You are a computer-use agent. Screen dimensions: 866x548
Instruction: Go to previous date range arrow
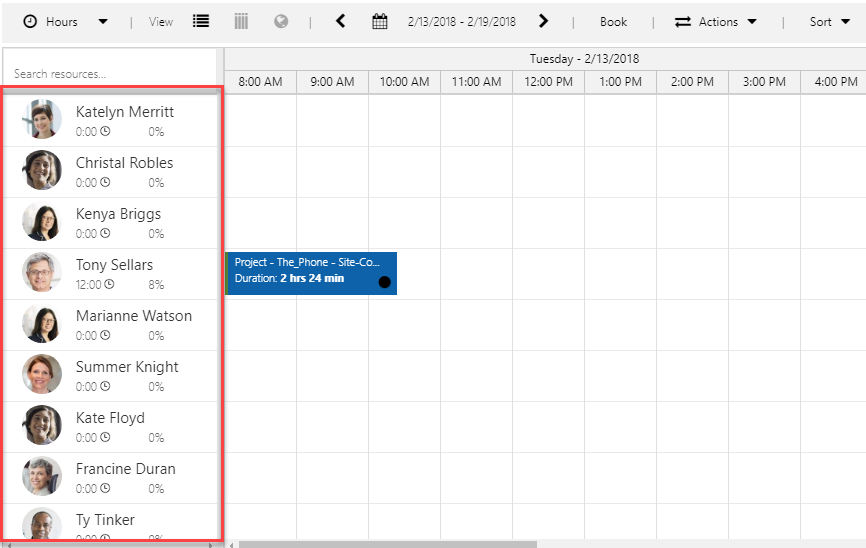340,21
